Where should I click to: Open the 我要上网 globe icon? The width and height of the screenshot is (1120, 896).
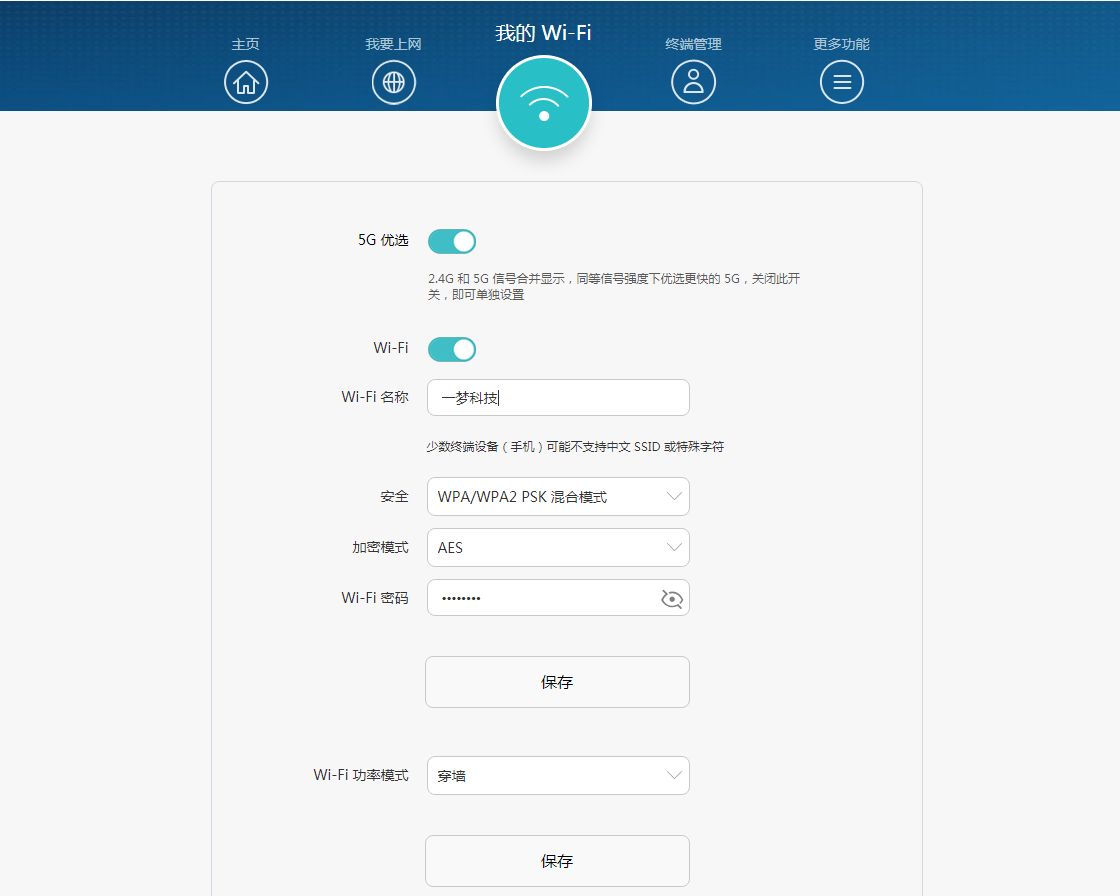[x=394, y=82]
